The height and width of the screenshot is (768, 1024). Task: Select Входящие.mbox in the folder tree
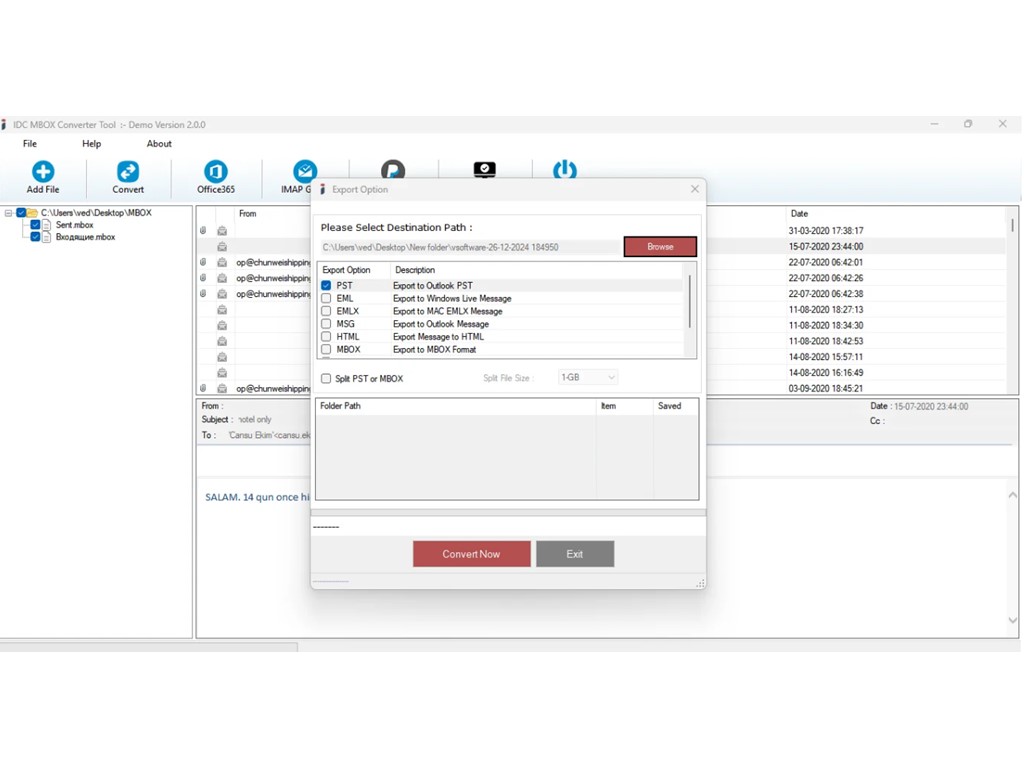pos(86,237)
